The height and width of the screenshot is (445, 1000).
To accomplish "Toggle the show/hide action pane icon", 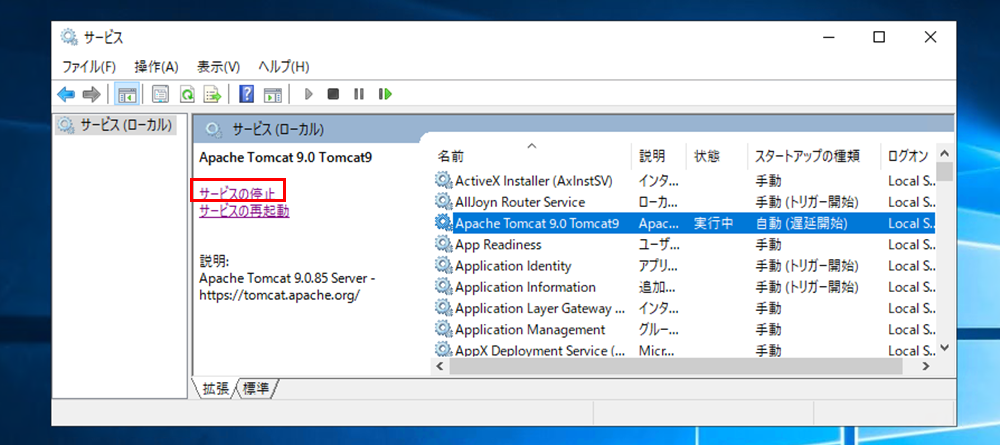I will [273, 95].
